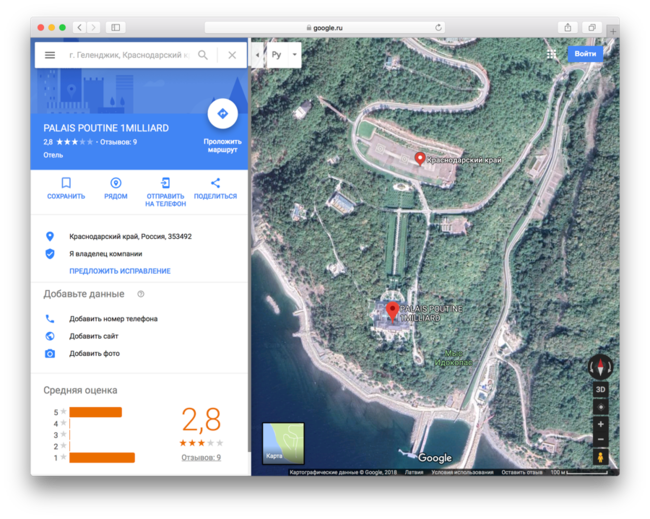
Task: Share the place via Поделиться
Action: pos(215,184)
